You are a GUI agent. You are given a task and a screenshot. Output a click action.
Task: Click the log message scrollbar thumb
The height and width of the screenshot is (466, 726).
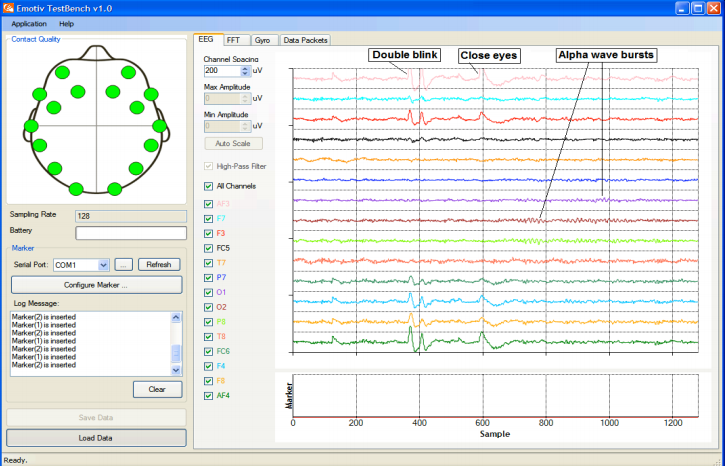[176, 353]
